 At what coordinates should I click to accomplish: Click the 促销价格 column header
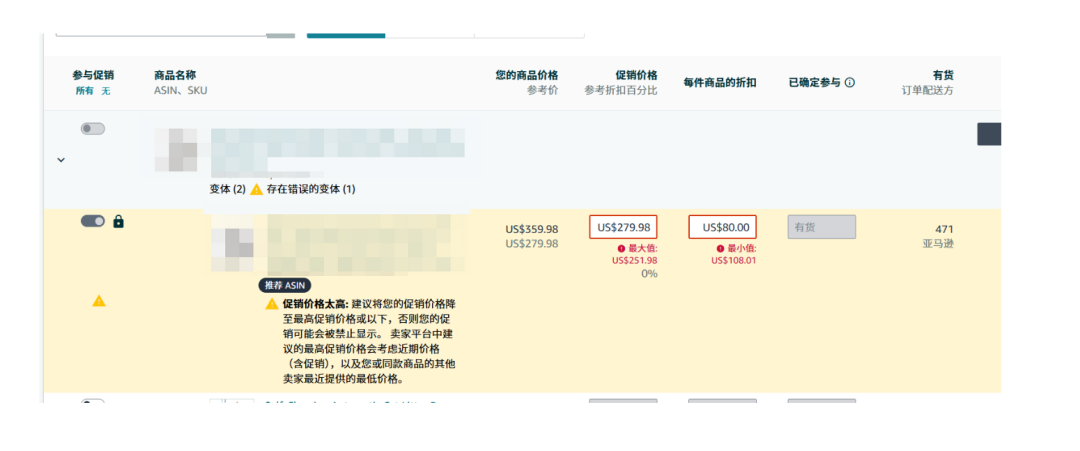tap(636, 75)
